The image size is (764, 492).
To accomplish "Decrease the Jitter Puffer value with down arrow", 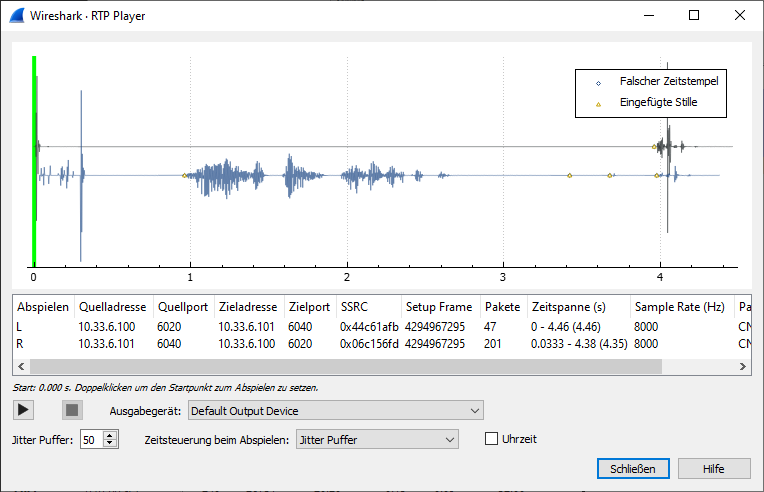I will 110,443.
